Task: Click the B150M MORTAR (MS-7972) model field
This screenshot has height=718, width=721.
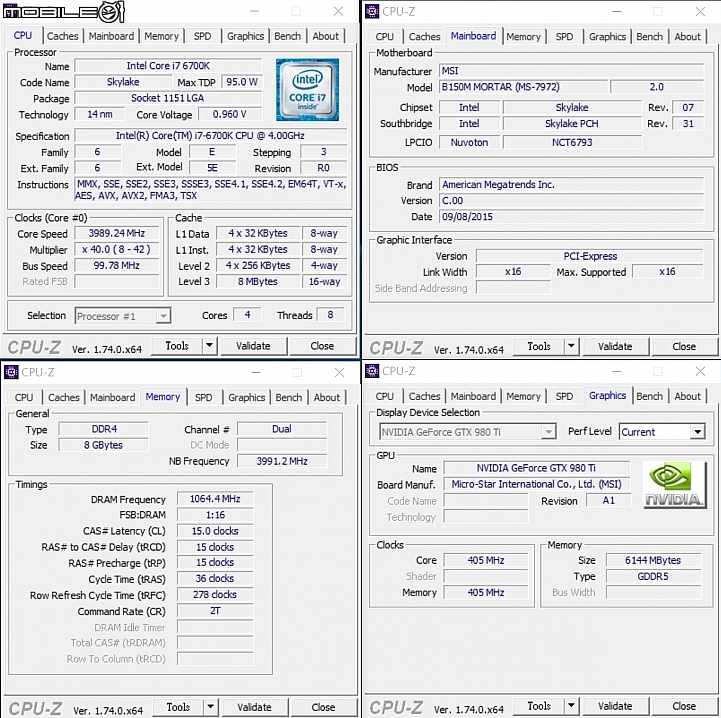Action: tap(523, 87)
